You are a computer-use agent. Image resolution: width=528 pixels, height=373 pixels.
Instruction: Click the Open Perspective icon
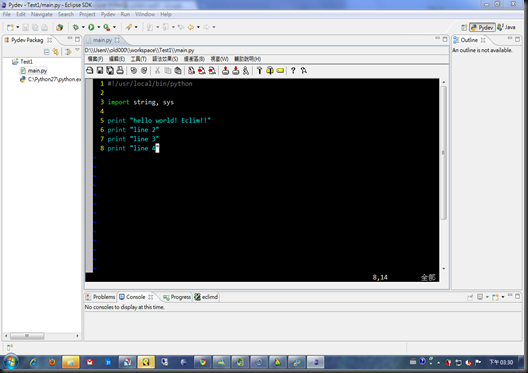coord(464,28)
